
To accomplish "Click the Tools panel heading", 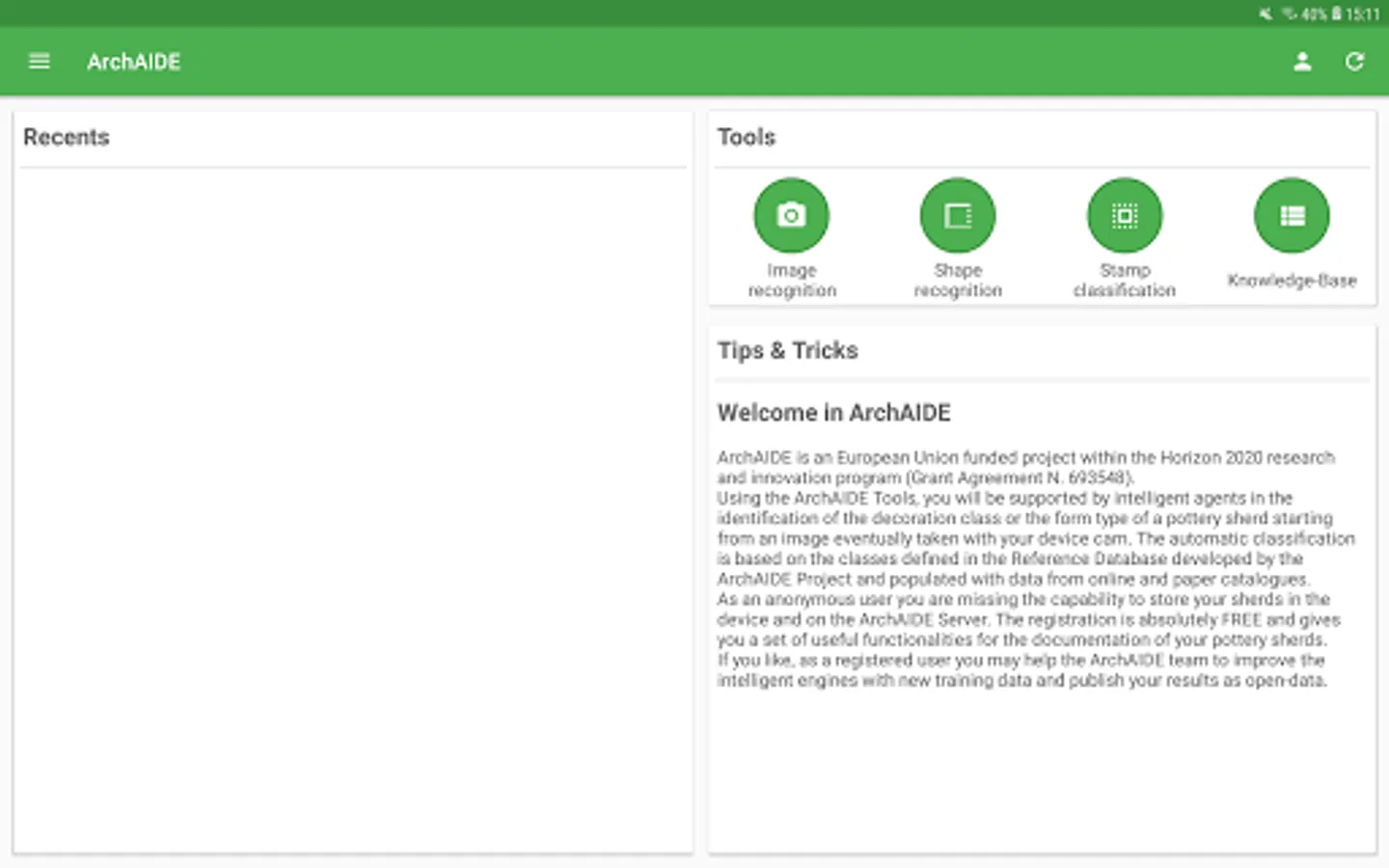I will pos(747,137).
